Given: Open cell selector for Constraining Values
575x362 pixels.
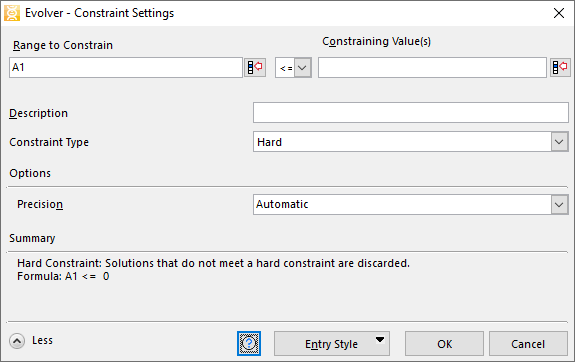Looking at the screenshot, I should (x=560, y=67).
